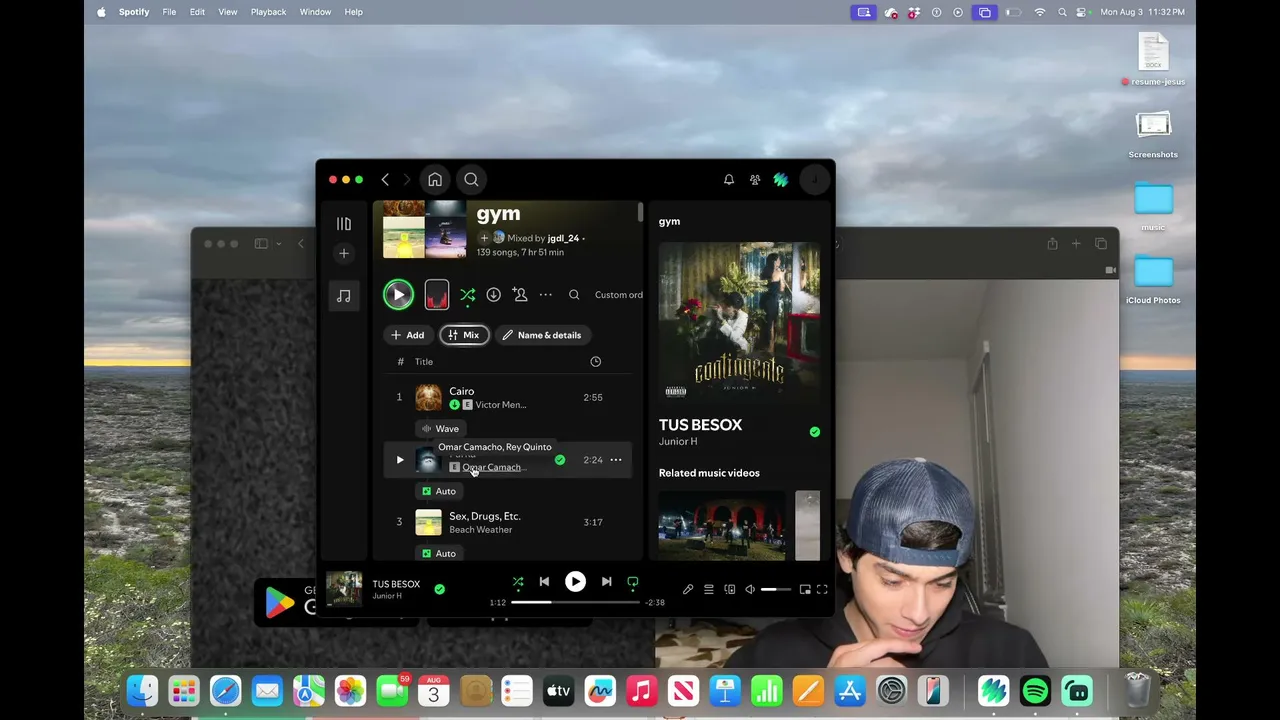The image size is (1280, 720).
Task: Open the Window menu
Action: (315, 12)
